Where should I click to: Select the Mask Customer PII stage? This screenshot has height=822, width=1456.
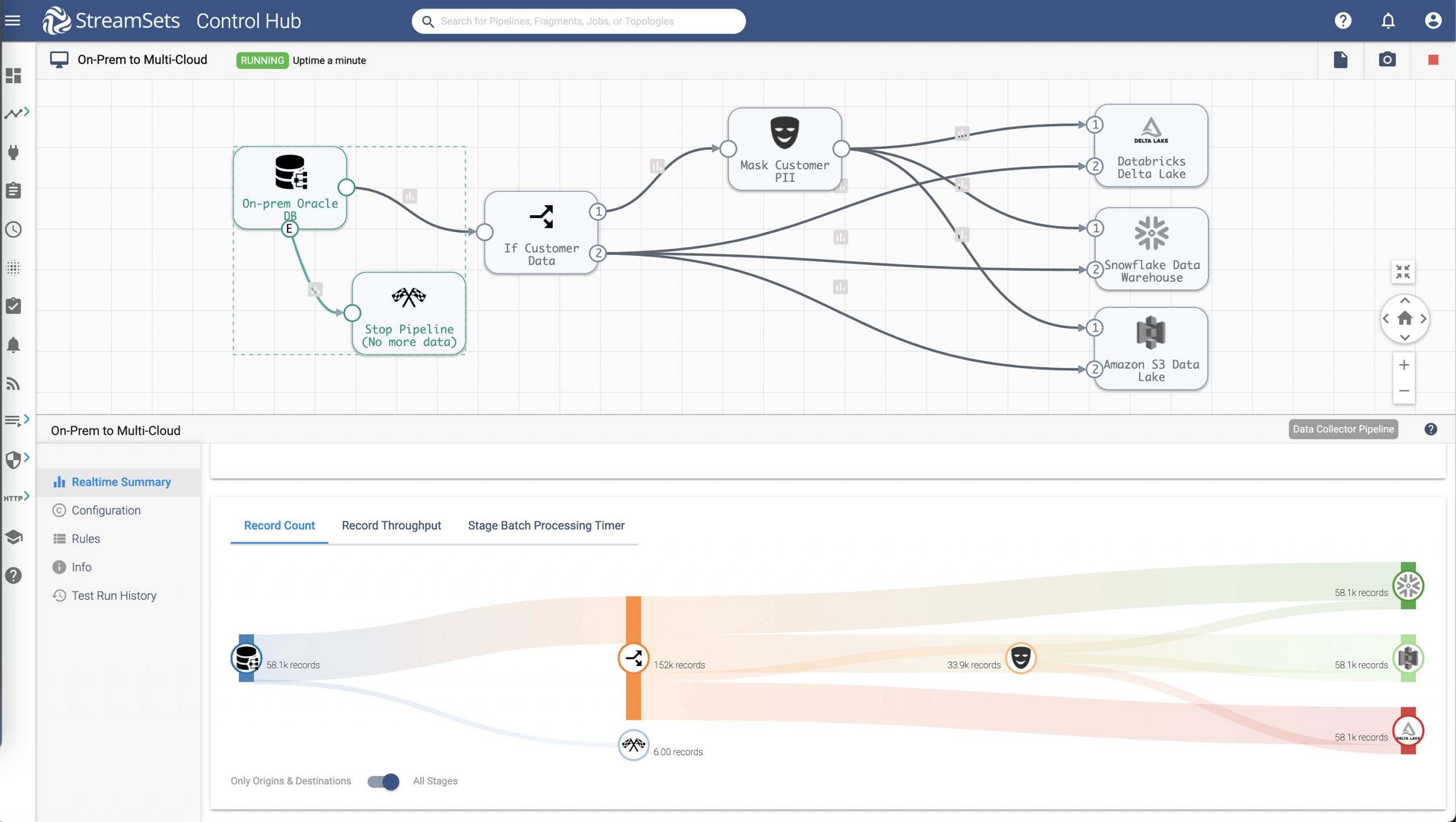click(x=784, y=149)
